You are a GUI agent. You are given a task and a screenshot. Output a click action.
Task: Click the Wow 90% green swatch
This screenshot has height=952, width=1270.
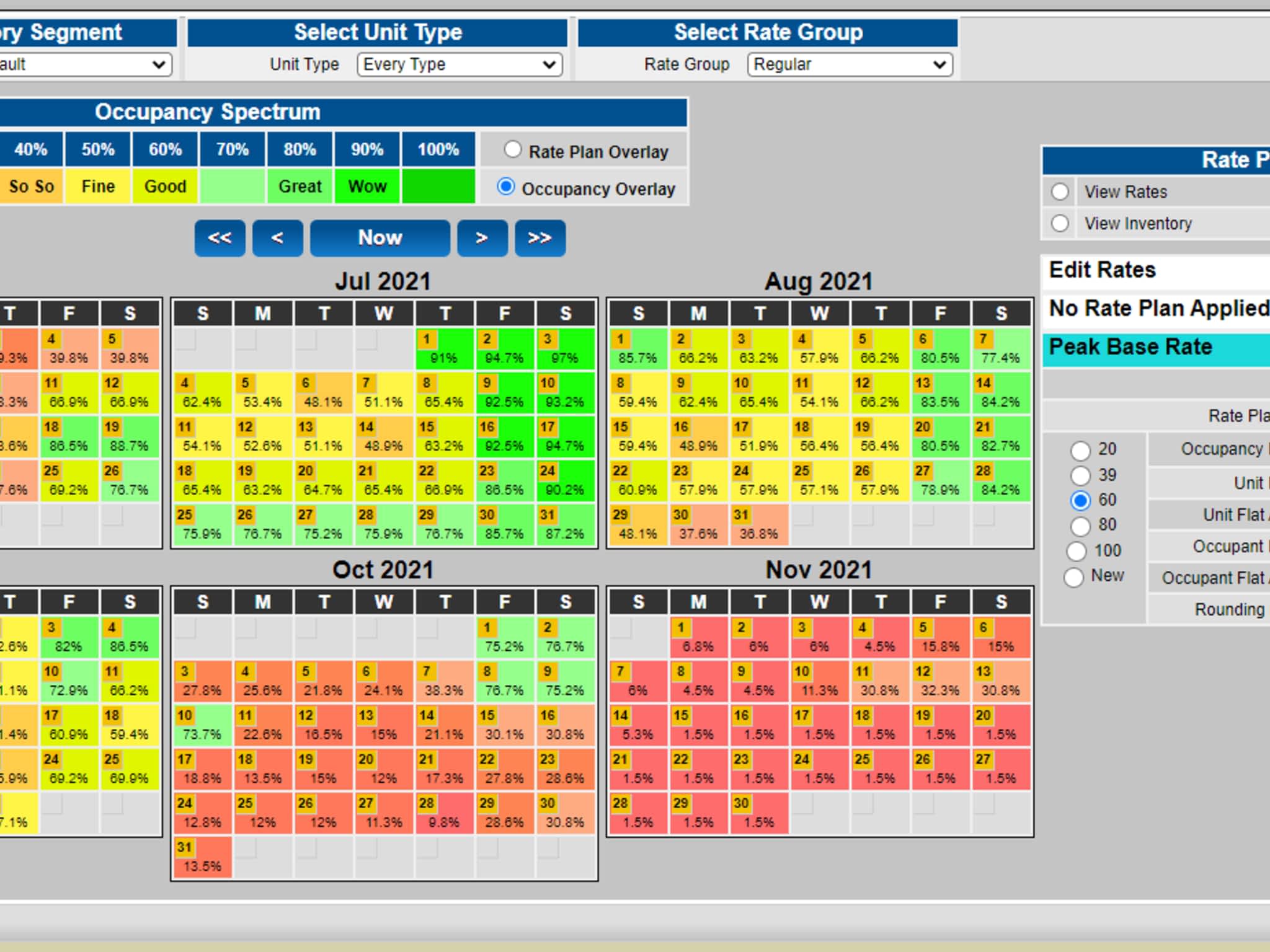tap(367, 187)
